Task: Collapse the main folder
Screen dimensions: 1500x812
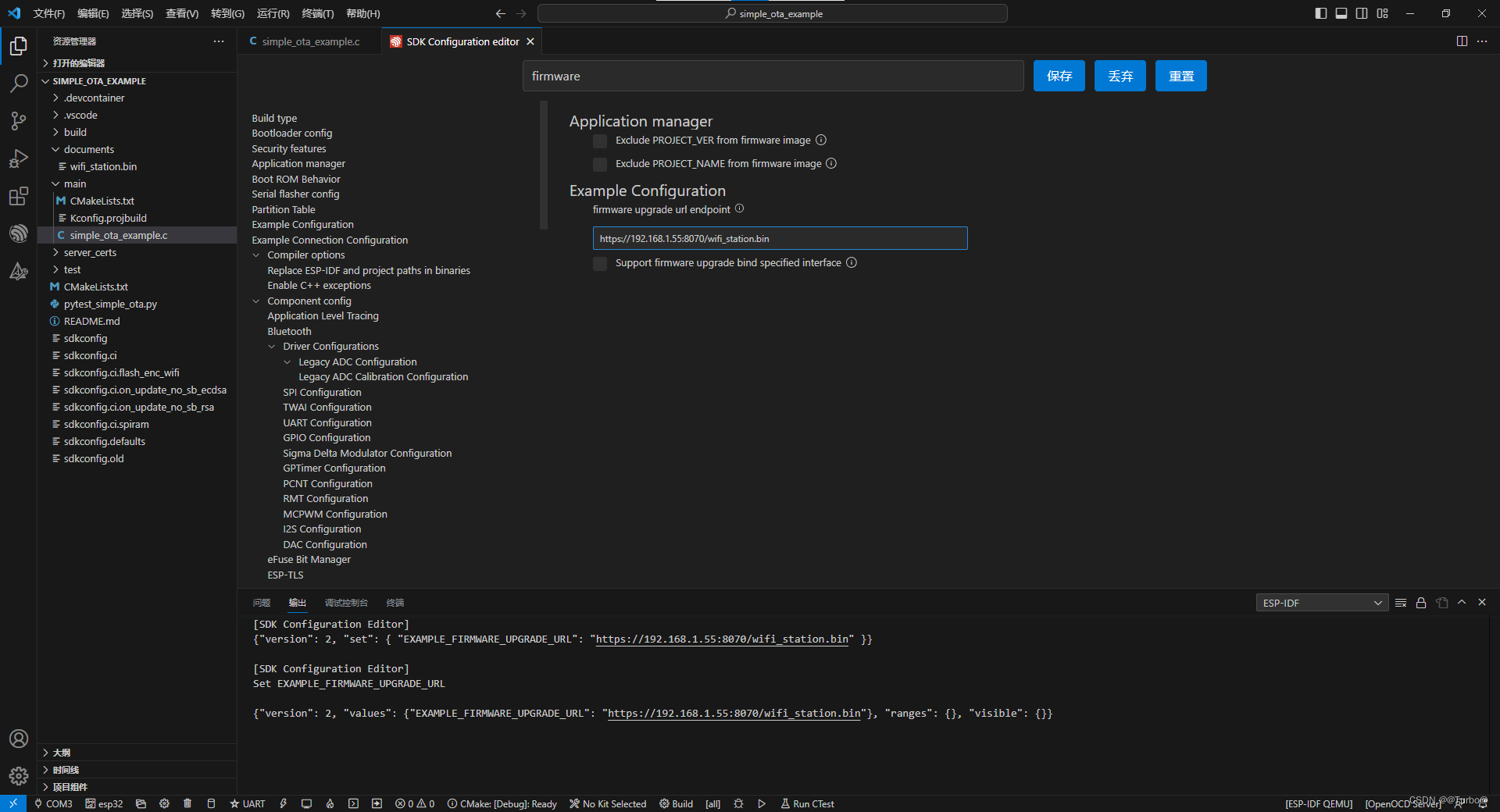Action: pos(75,183)
